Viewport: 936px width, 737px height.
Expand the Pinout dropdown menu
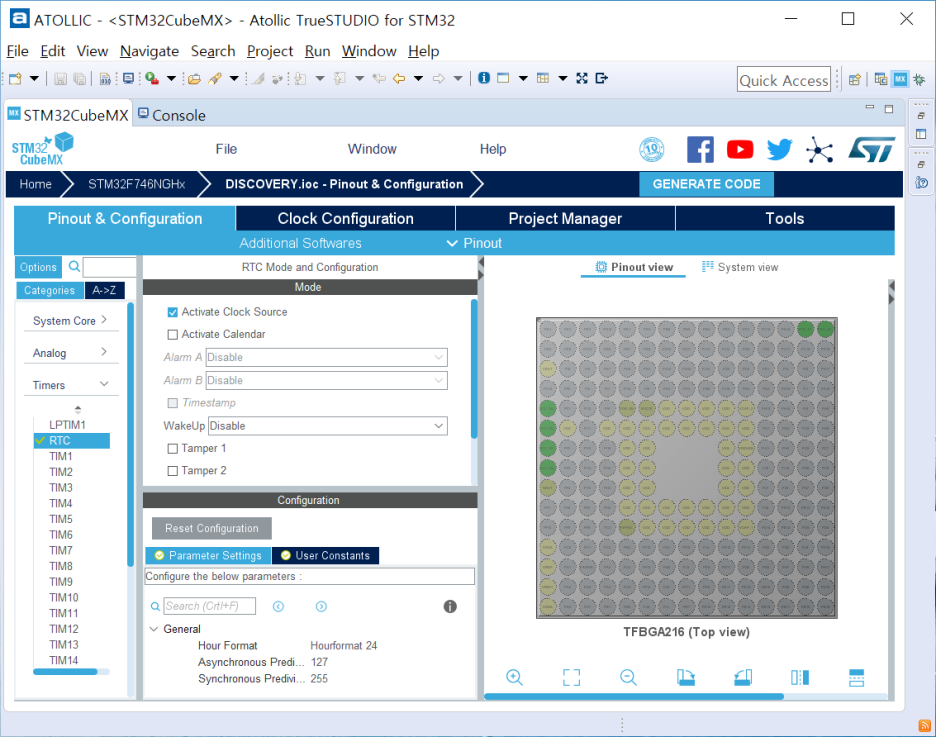tap(475, 243)
